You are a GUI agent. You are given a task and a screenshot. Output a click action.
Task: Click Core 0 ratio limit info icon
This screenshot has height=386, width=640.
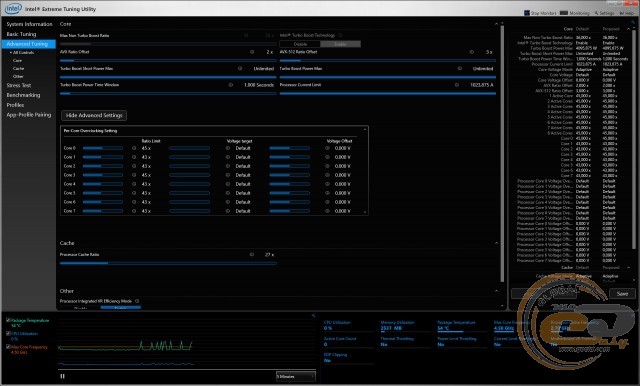pos(134,148)
